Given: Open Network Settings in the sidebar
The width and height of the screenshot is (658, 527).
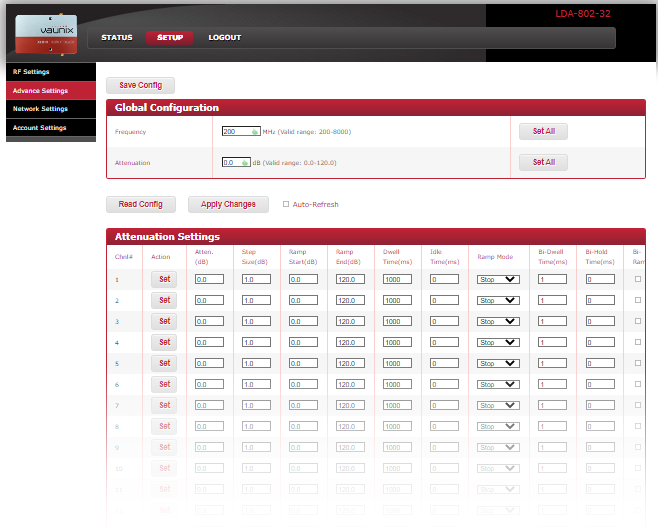Looking at the screenshot, I should click(x=40, y=109).
